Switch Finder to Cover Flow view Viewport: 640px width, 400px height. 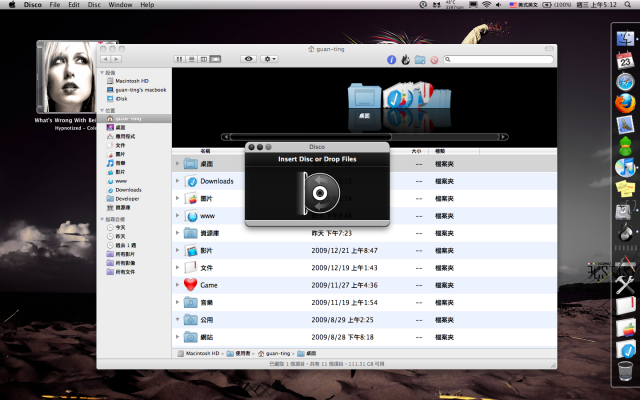click(215, 59)
